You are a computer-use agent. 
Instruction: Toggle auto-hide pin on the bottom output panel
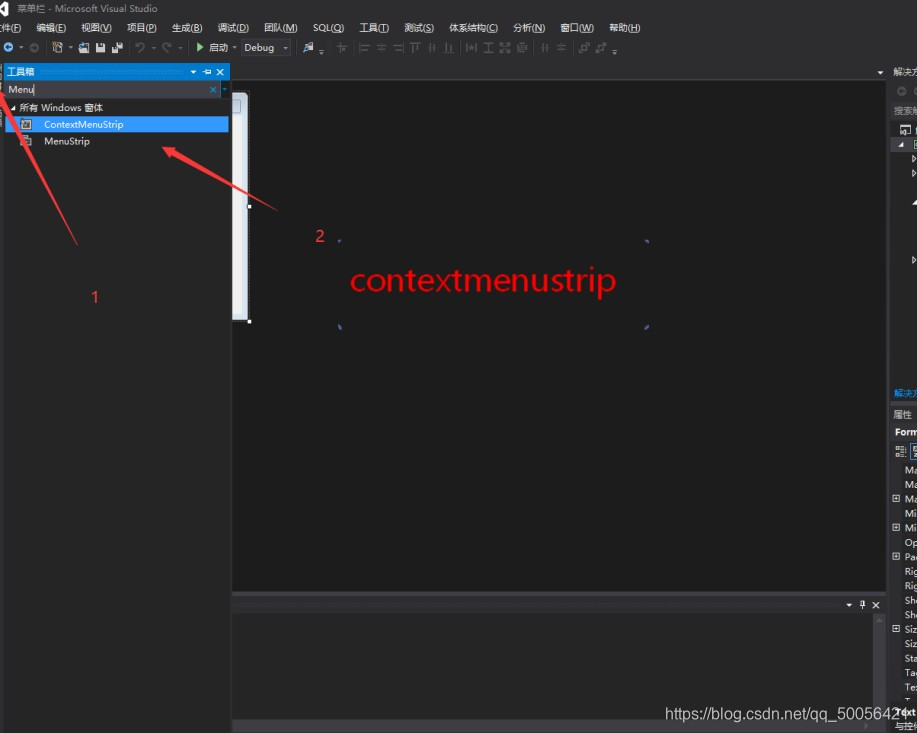[863, 605]
